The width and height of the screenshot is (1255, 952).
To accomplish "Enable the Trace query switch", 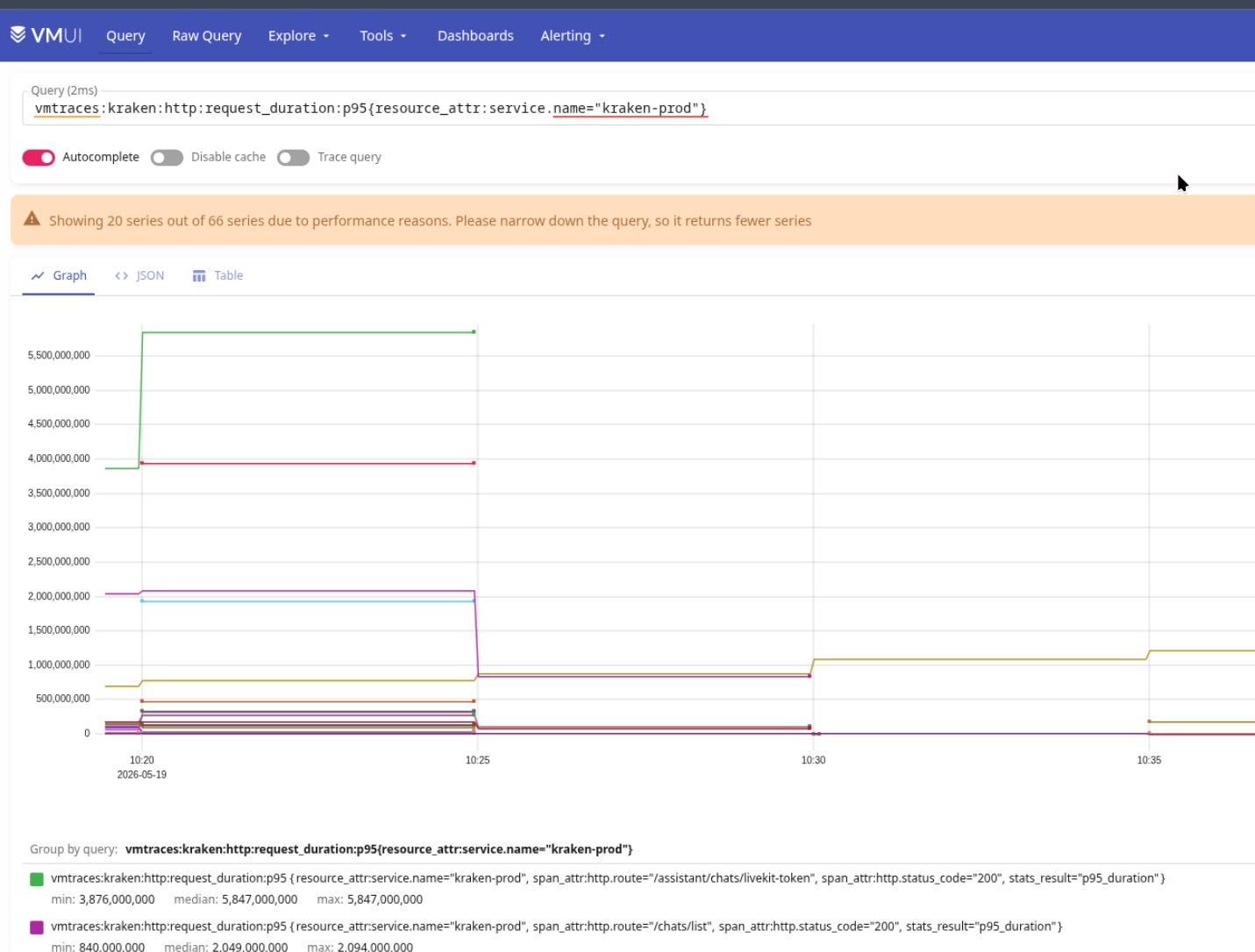I will tap(293, 157).
